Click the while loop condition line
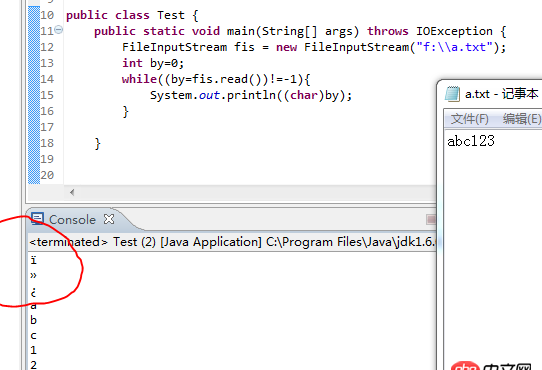542x370 pixels. click(216, 79)
